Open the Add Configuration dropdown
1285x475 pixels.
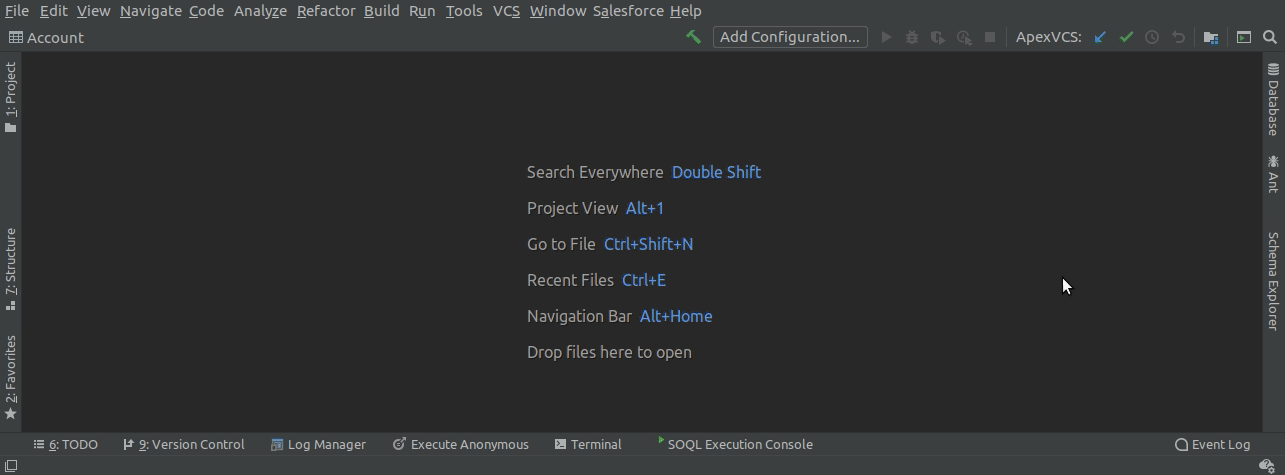[x=790, y=37]
